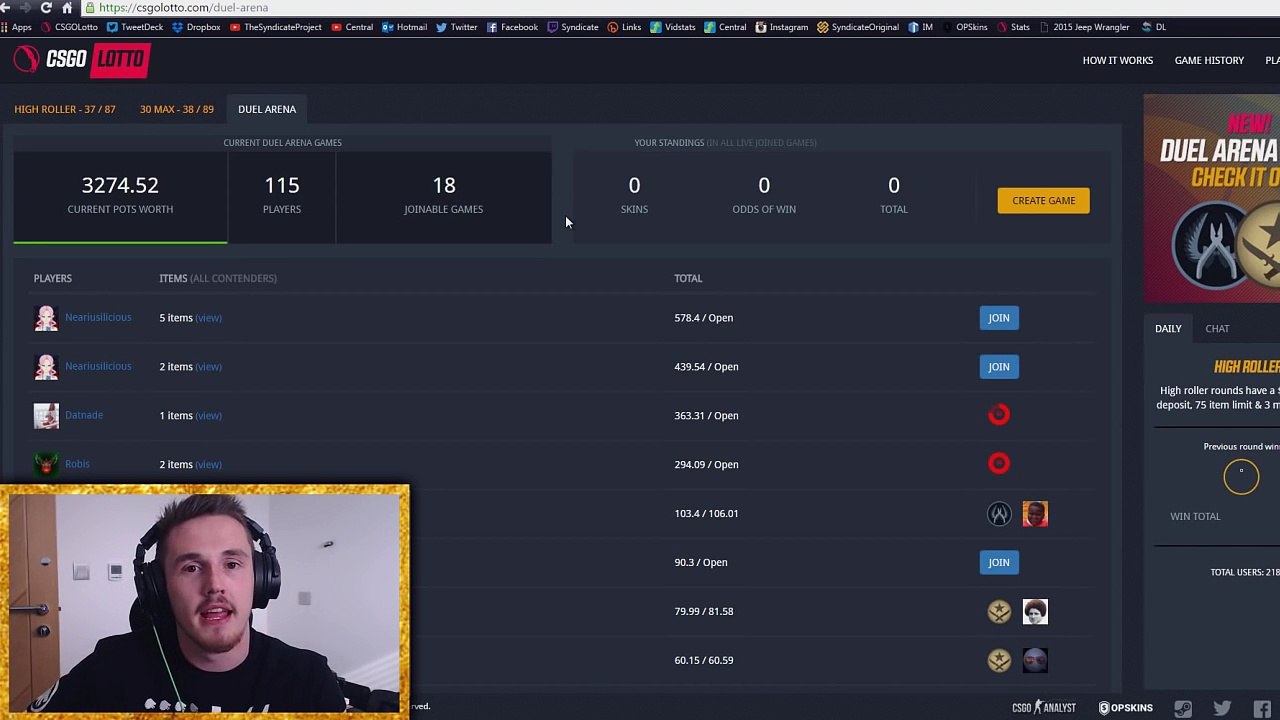This screenshot has height=720, width=1280.
Task: Open the TweetDeck bookmark
Action: click(135, 27)
